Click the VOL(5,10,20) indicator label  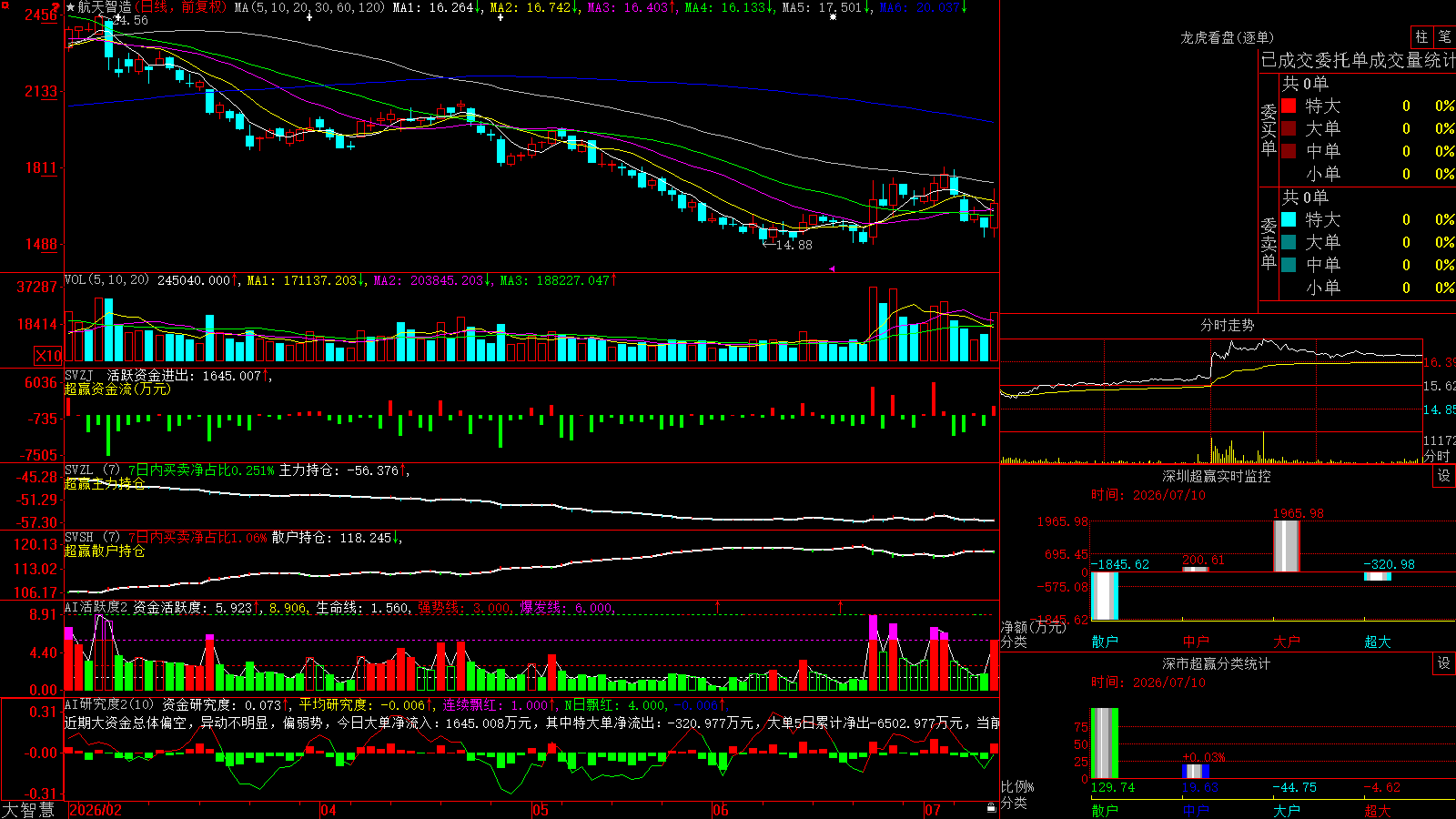(x=106, y=280)
